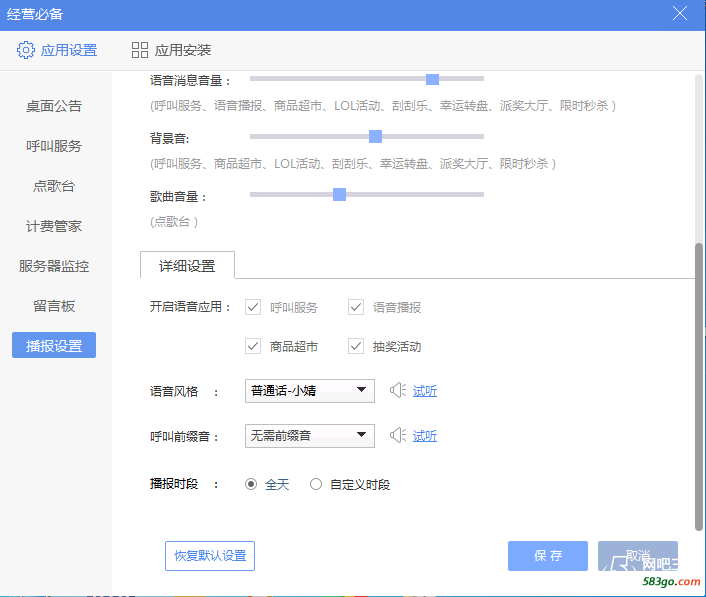Image resolution: width=706 pixels, height=597 pixels.
Task: Expand the 呼叫前缀音 dropdown 无需前缀音
Action: coord(309,435)
